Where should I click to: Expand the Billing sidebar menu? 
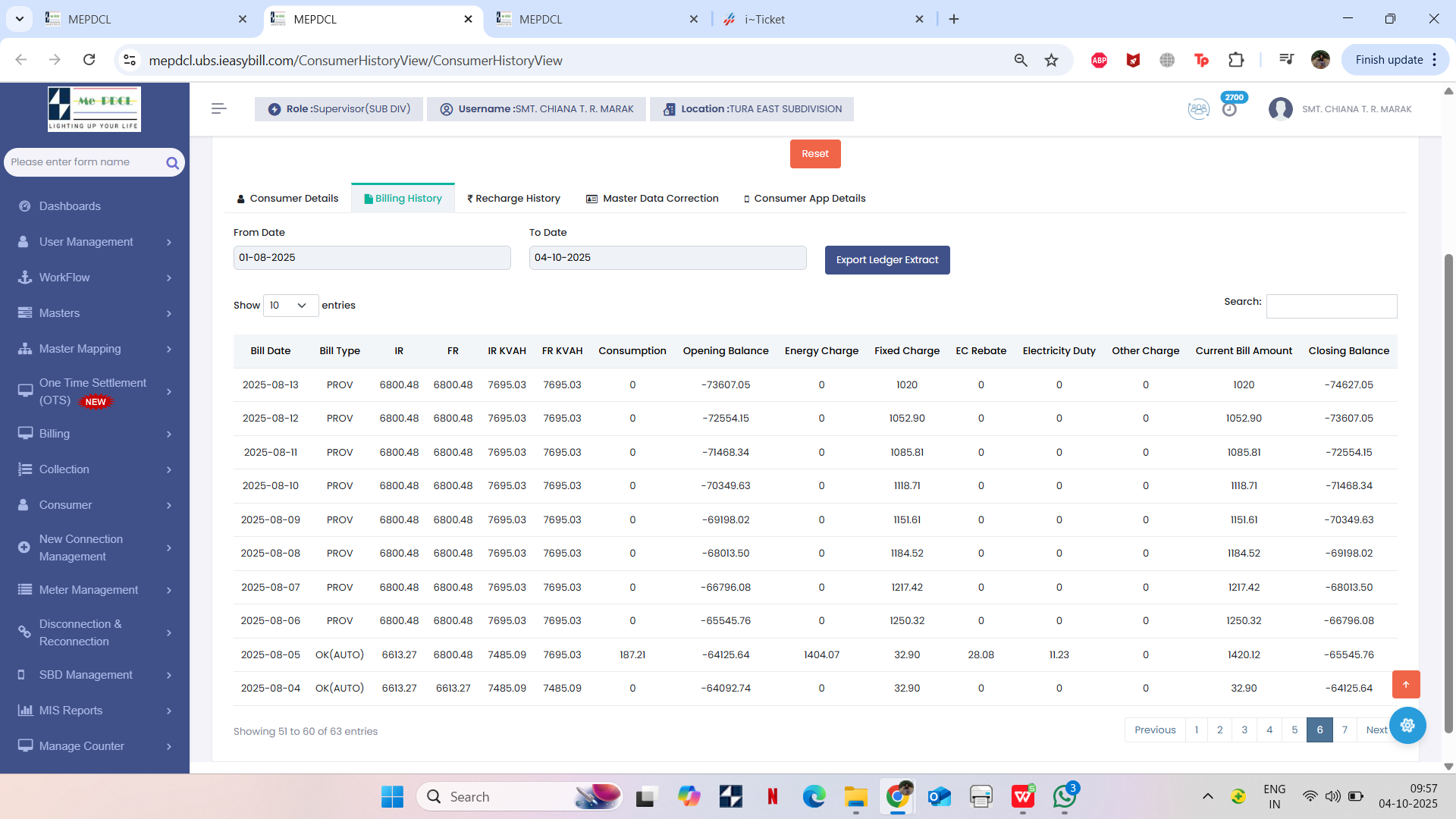[x=95, y=434]
